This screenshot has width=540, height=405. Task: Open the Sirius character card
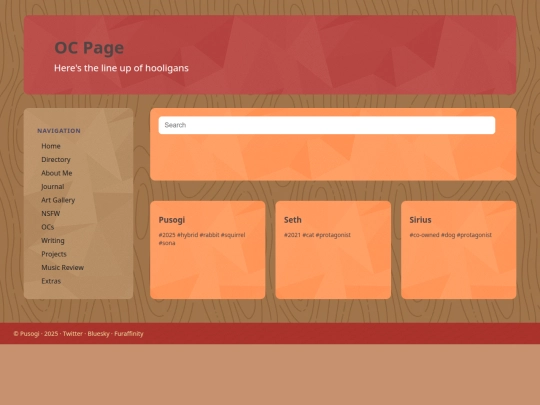458,250
